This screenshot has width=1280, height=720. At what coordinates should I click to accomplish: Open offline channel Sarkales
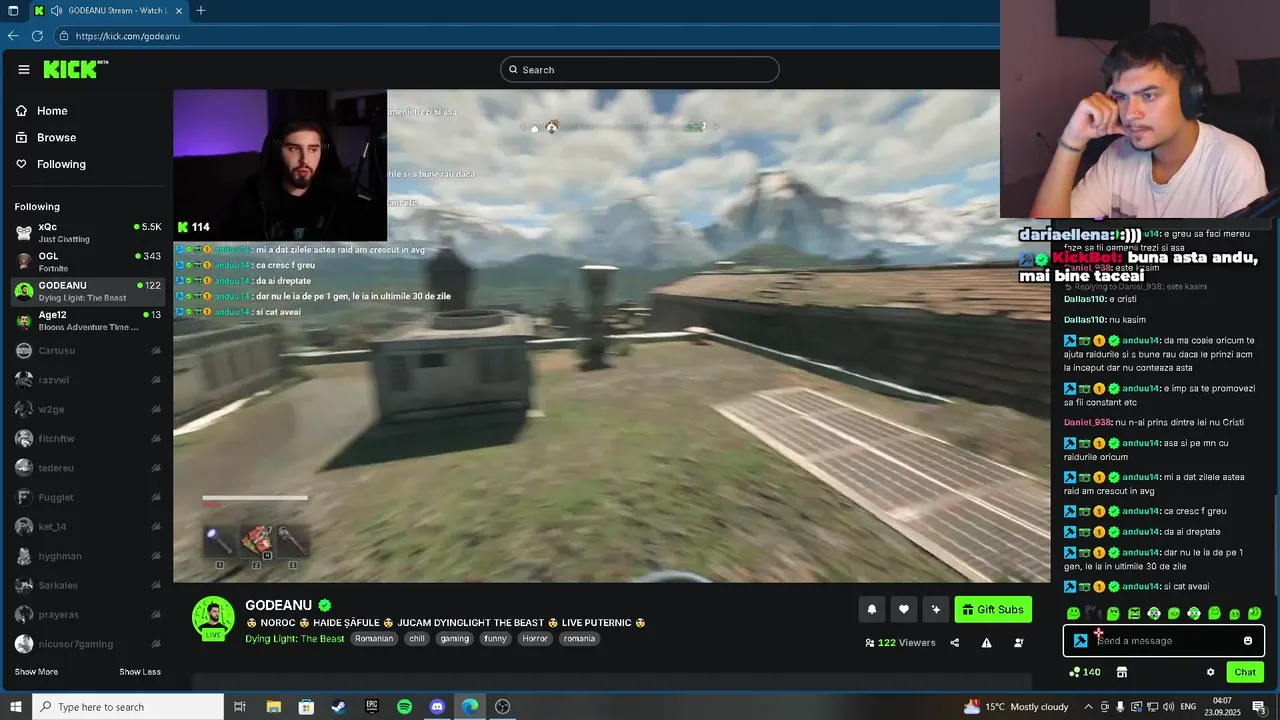pos(88,585)
